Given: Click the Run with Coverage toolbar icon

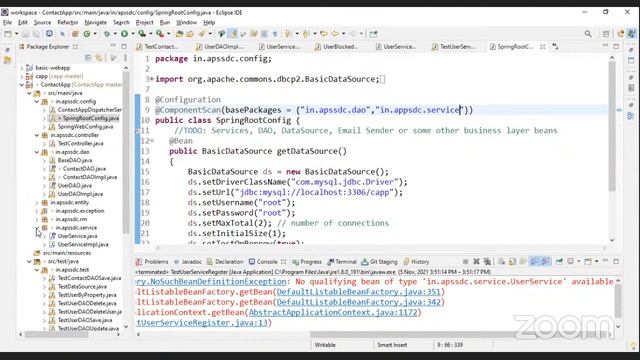Looking at the screenshot, I should (x=142, y=34).
